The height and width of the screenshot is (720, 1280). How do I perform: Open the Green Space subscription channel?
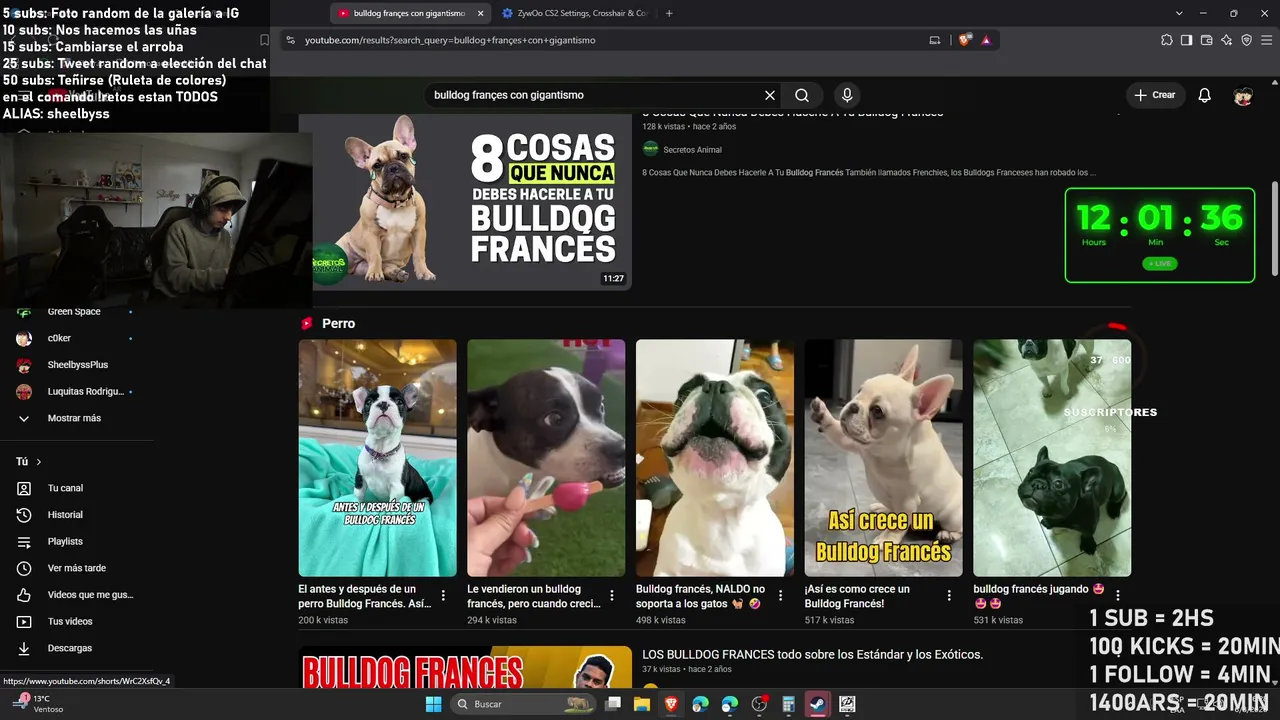pyautogui.click(x=76, y=312)
